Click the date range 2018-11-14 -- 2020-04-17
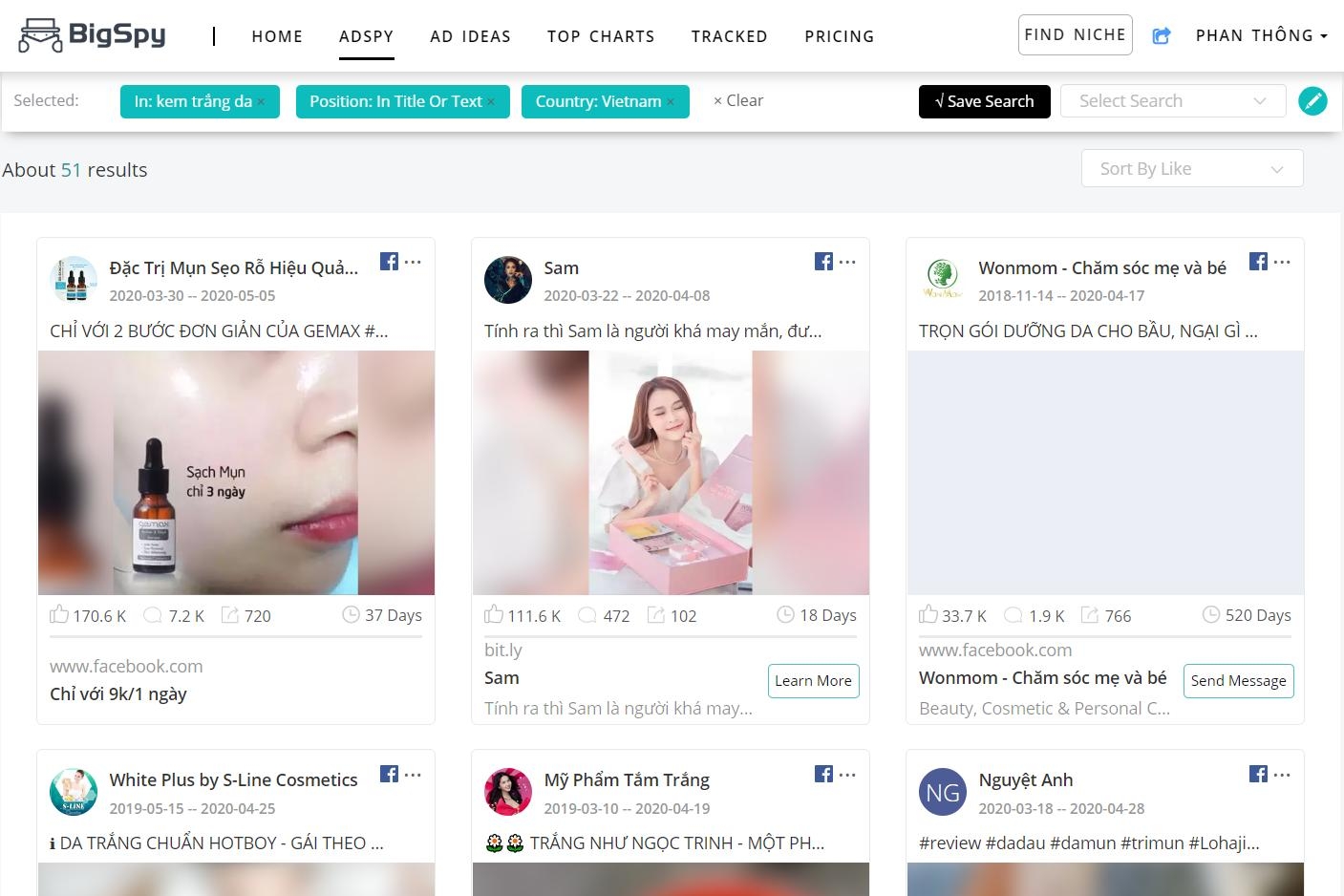This screenshot has height=896, width=1344. tap(1061, 296)
